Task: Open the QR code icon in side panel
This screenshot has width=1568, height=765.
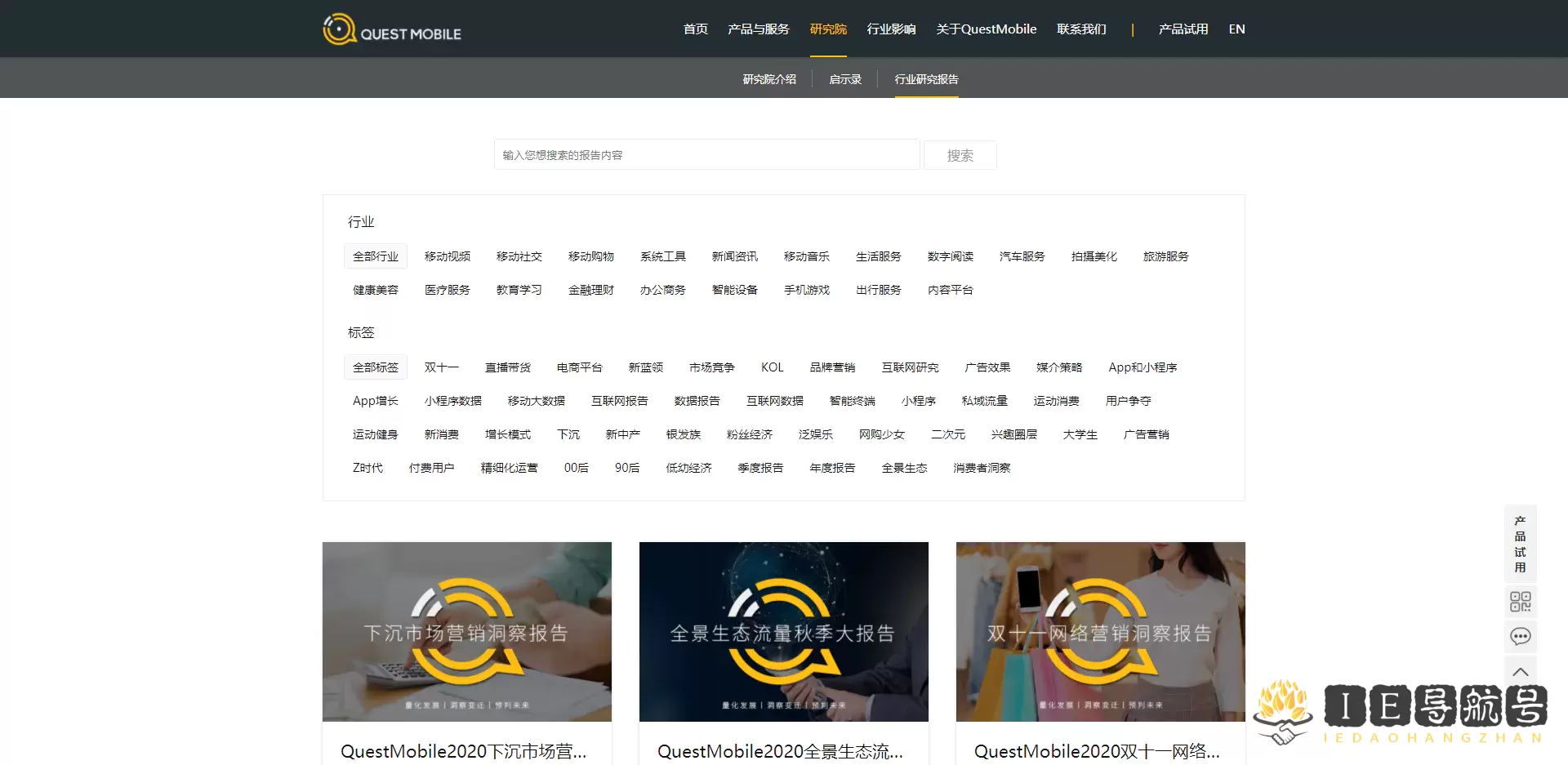Action: (x=1521, y=602)
